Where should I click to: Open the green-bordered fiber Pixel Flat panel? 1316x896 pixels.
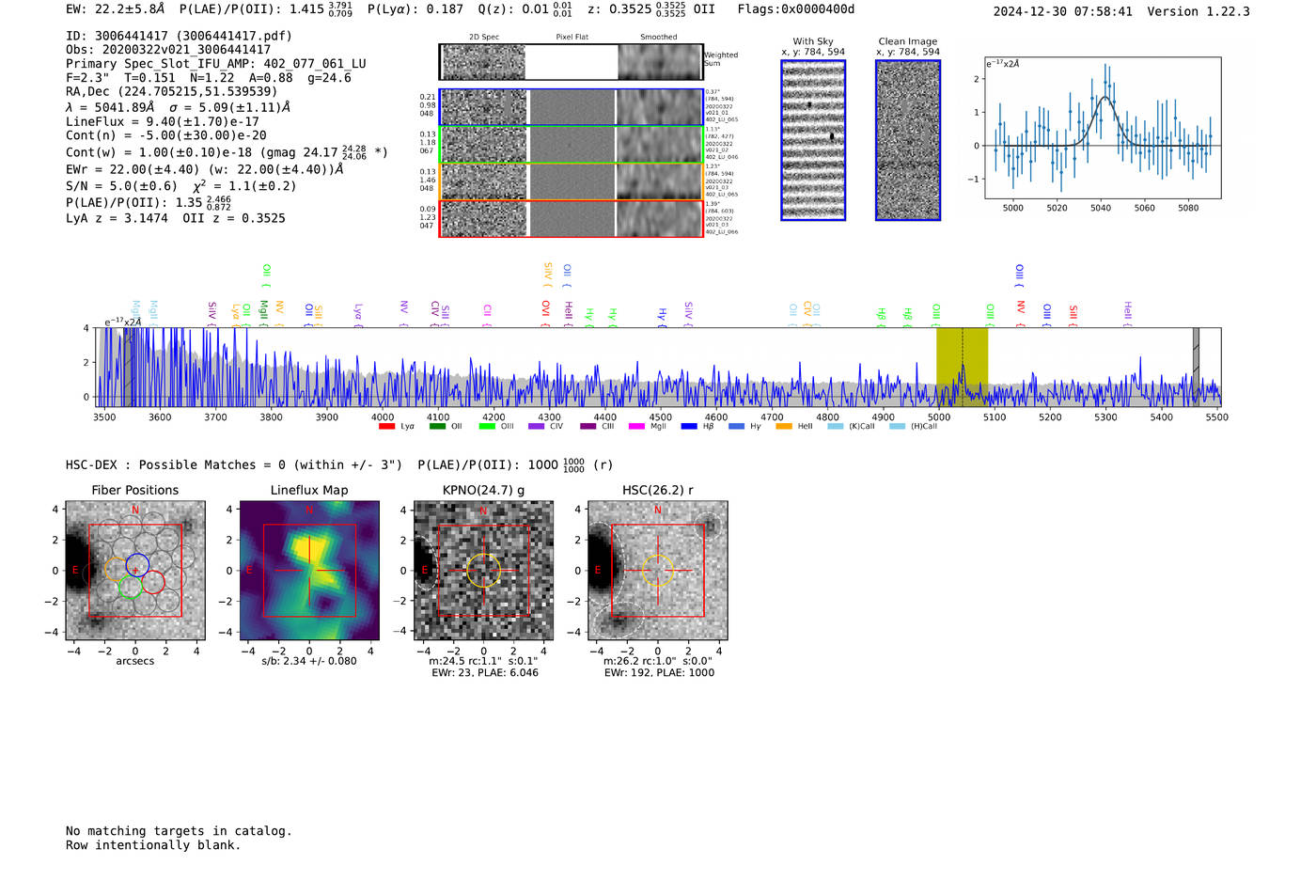click(572, 145)
